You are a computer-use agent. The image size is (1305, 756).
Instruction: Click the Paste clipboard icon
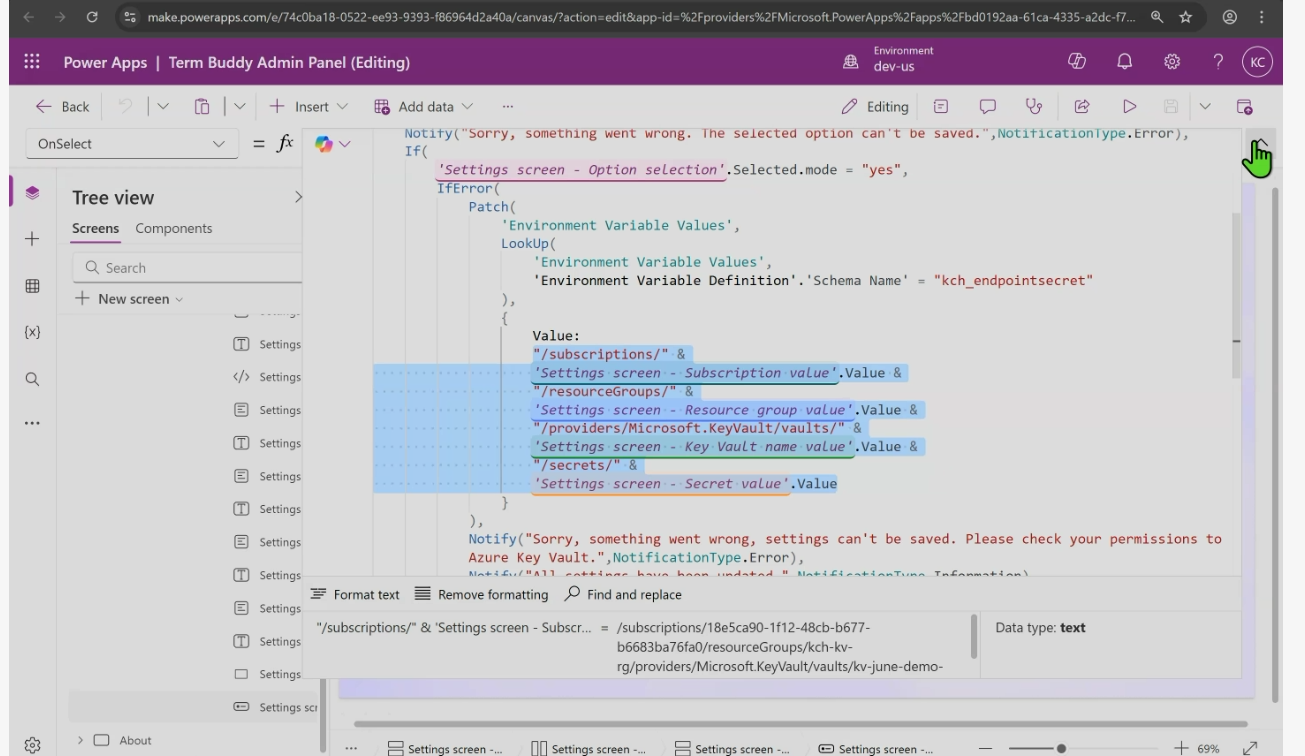tap(201, 107)
